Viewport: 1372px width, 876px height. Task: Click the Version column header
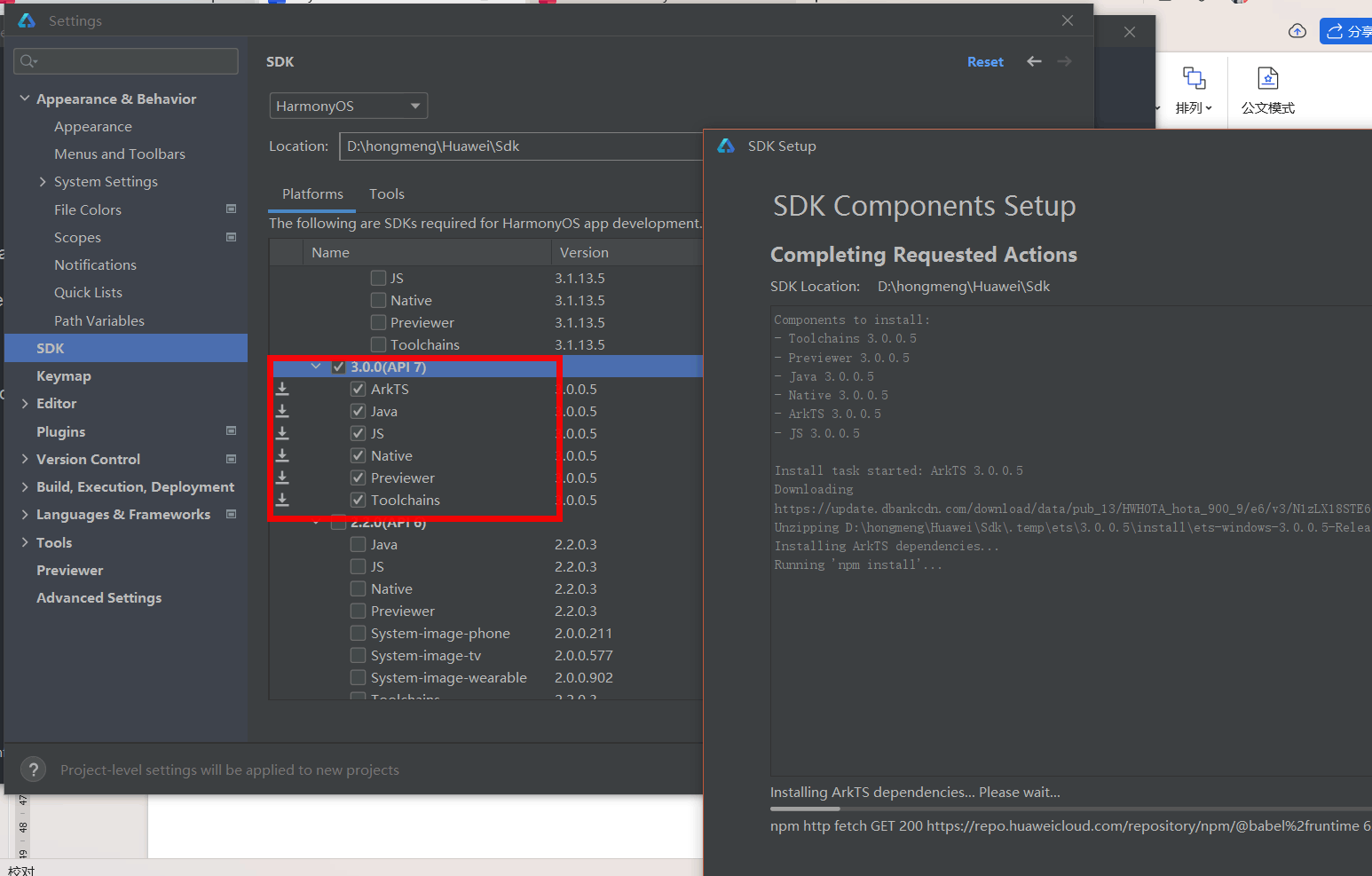tap(627, 252)
